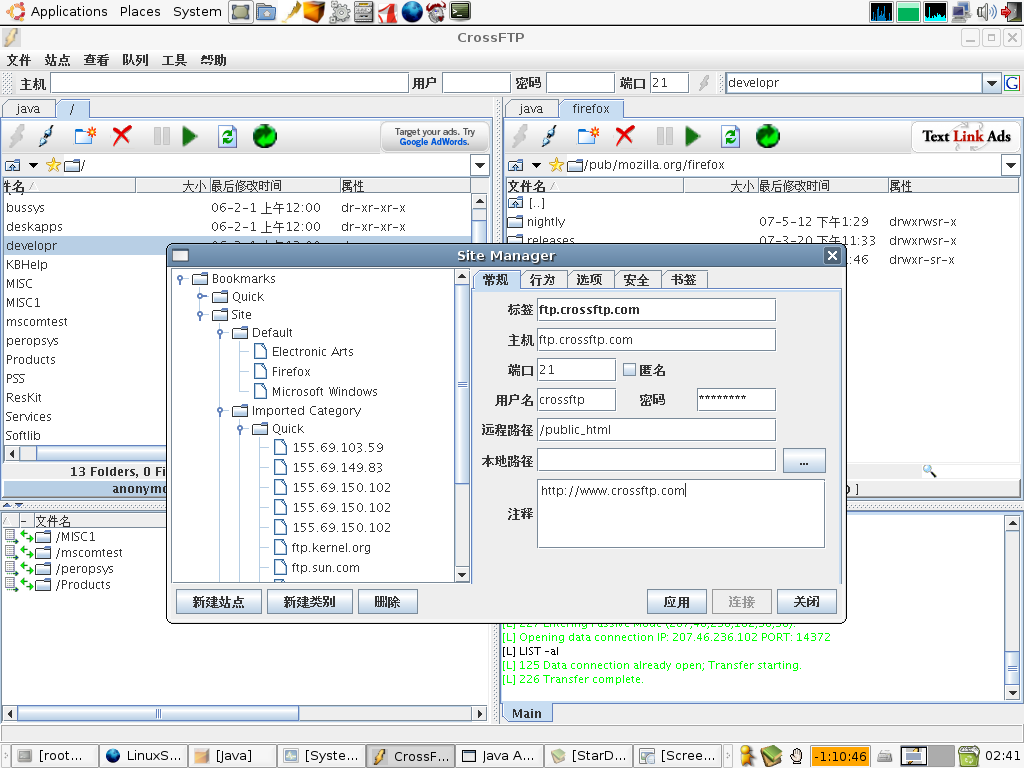This screenshot has height=768, width=1024.
Task: Click green globe icon in left pane toolbar
Action: (264, 136)
